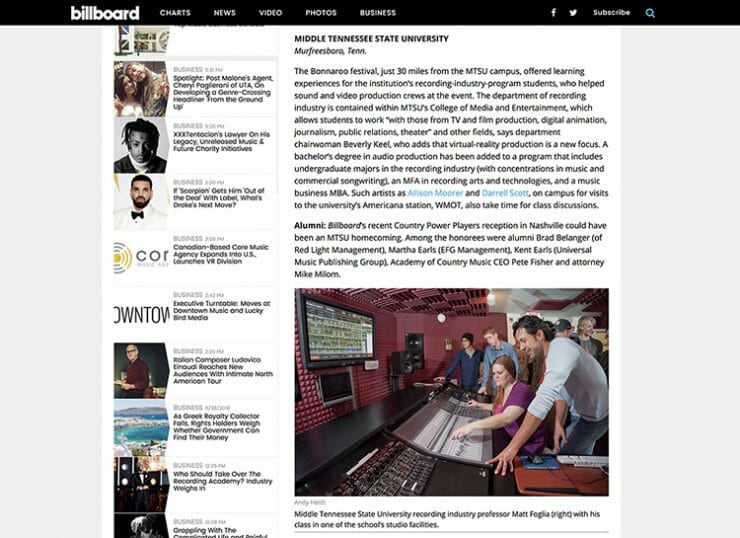Open the search magnifier icon
This screenshot has width=740, height=538.
pos(650,13)
